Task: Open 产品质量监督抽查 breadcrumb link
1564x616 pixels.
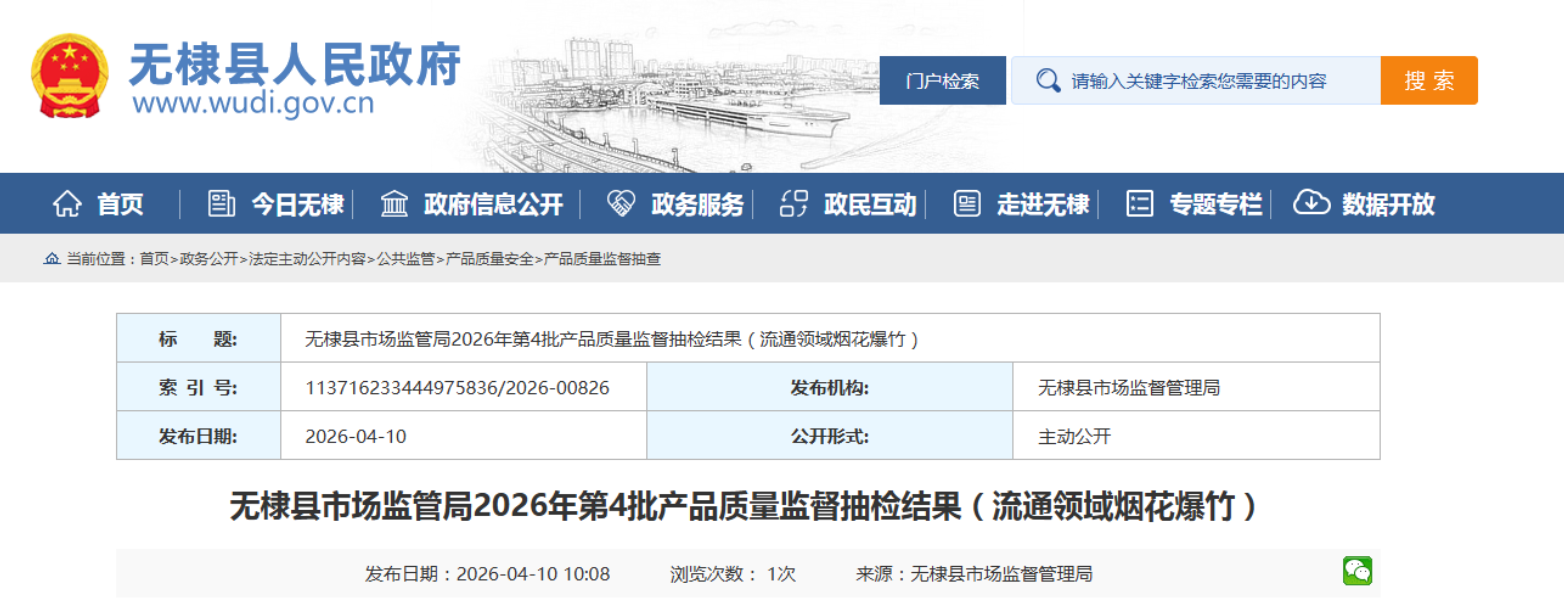Action: click(x=602, y=259)
